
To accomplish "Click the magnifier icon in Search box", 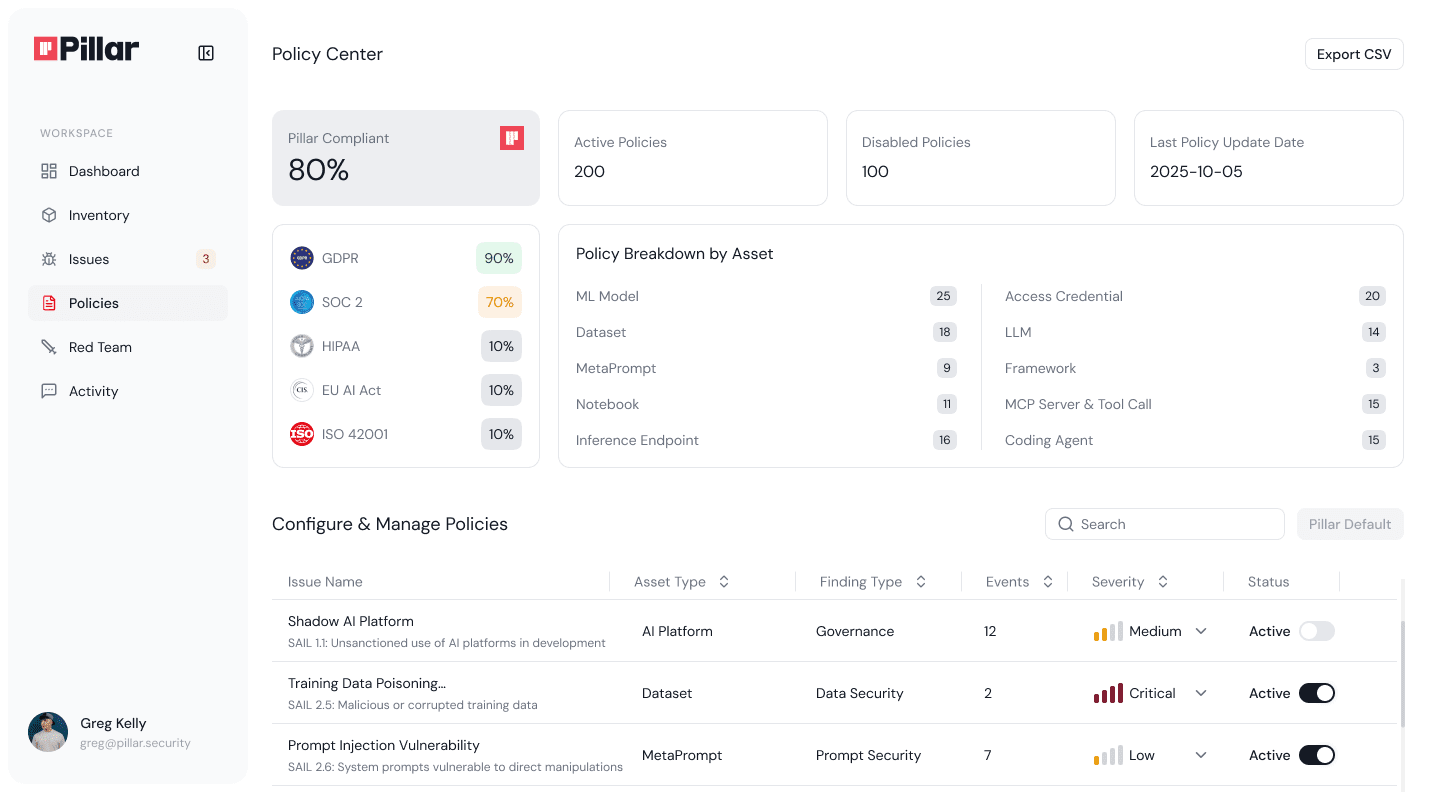I will point(1066,524).
